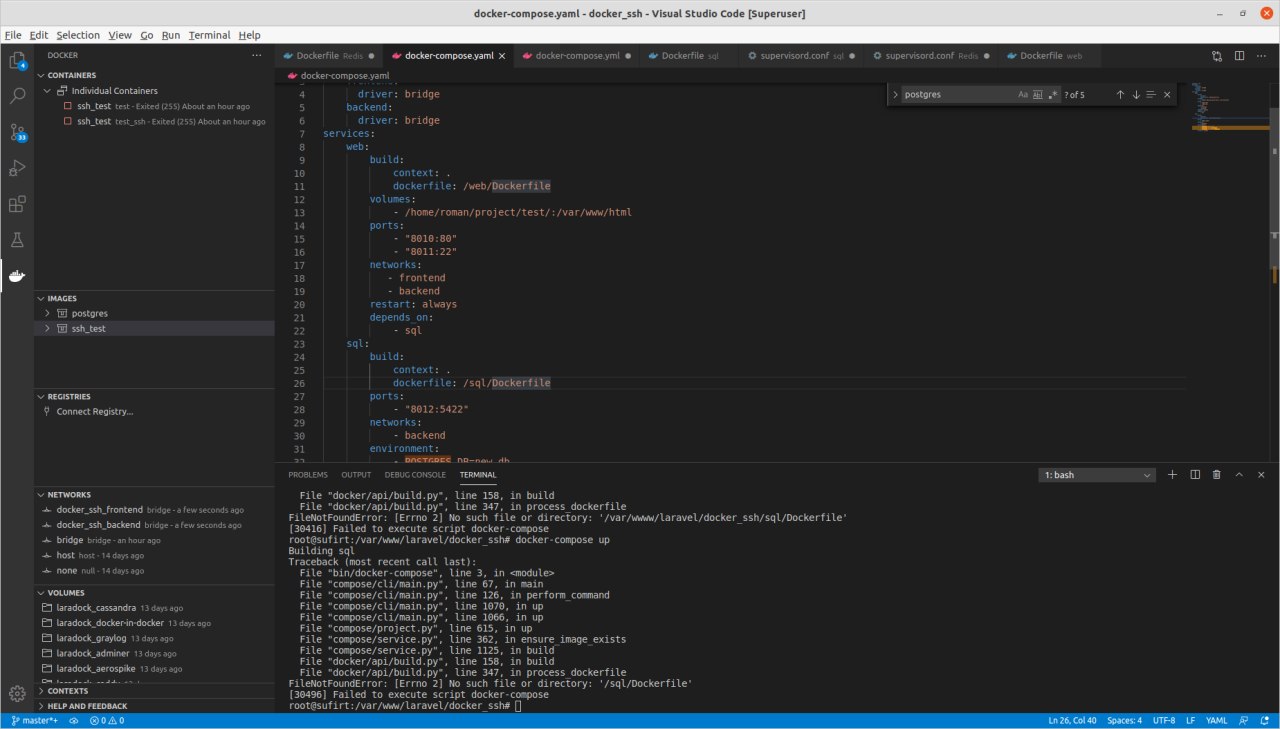Click master branch in status bar
The image size is (1280, 729).
click(x=34, y=721)
